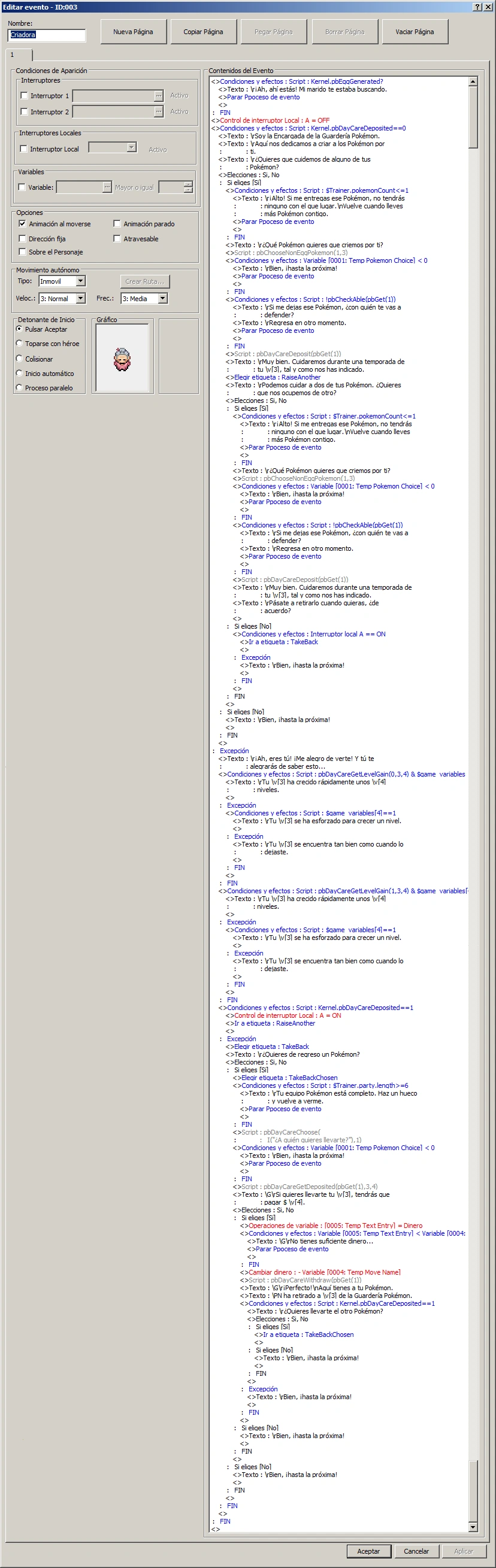Image resolution: width=496 pixels, height=1568 pixels.
Task: Check the Animación parado option
Action: coord(117,223)
